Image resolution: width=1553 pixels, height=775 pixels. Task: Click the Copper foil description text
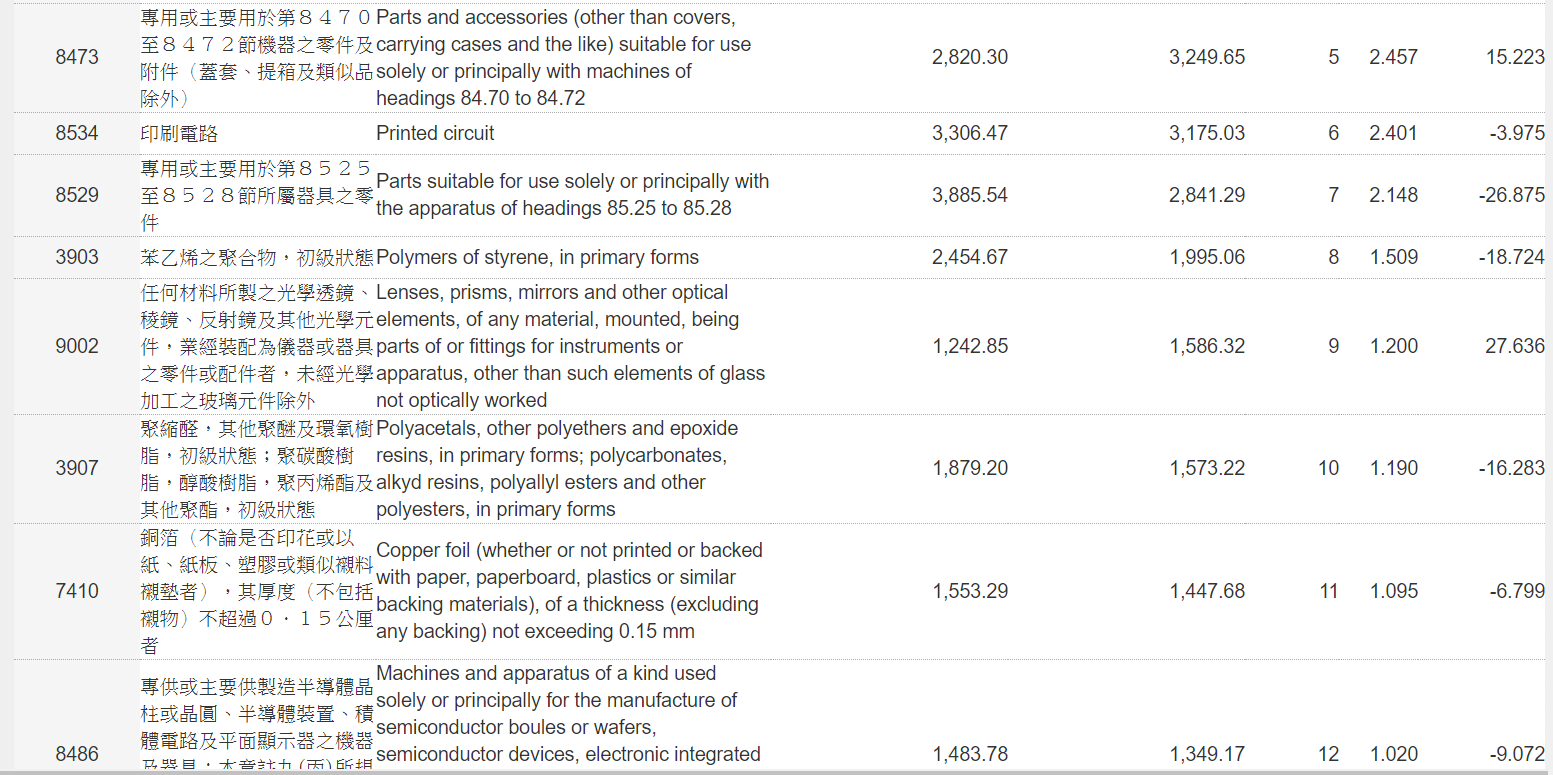click(569, 591)
